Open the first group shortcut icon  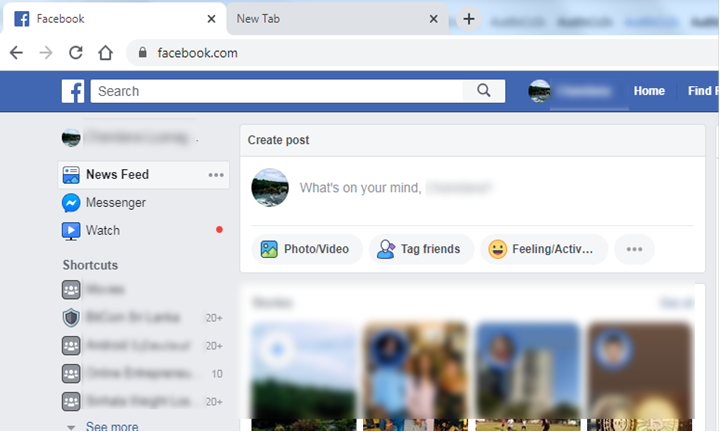point(71,290)
